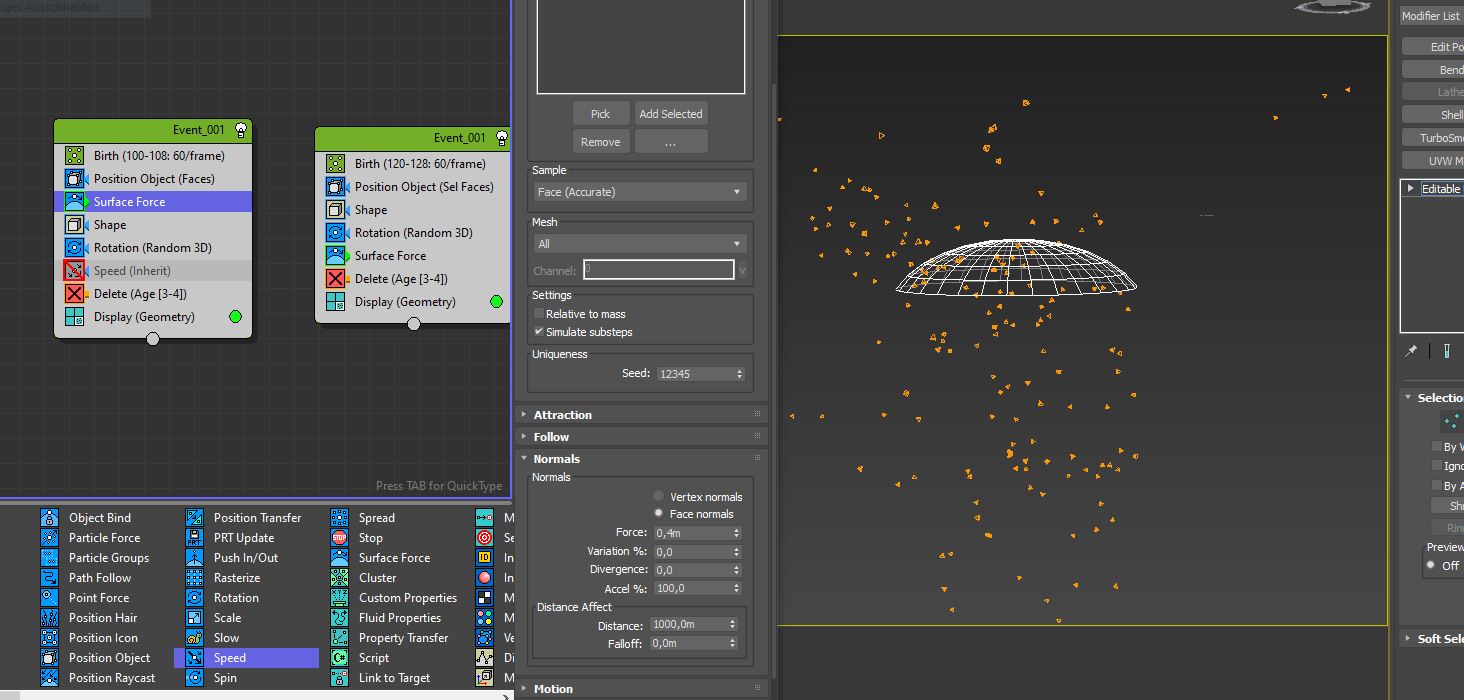Click the Seed value spinner arrows
This screenshot has width=1464, height=700.
[x=740, y=374]
